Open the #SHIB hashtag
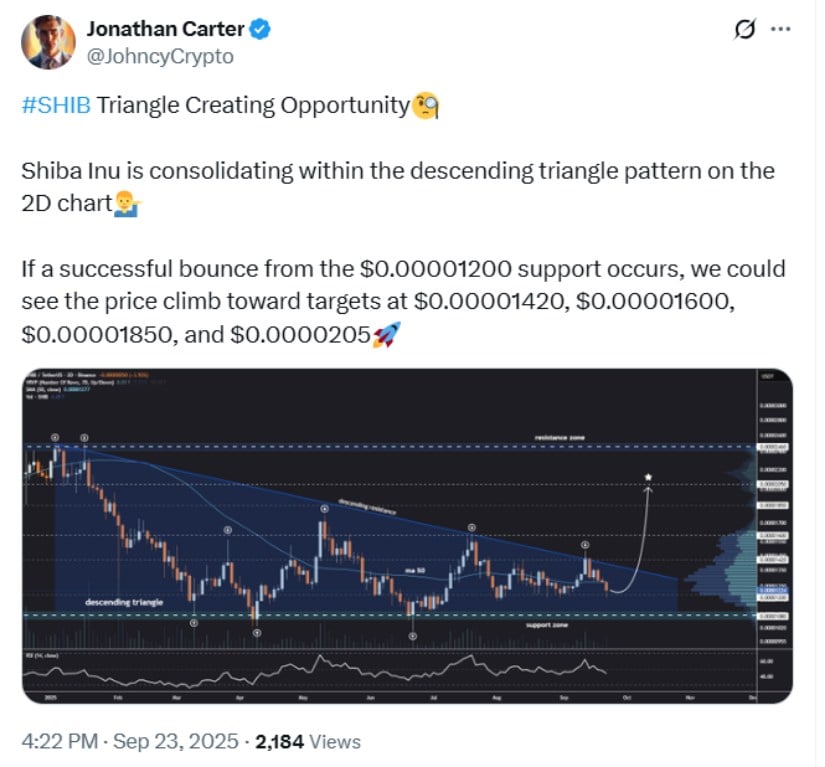Image resolution: width=825 pixels, height=767 pixels. [55, 106]
